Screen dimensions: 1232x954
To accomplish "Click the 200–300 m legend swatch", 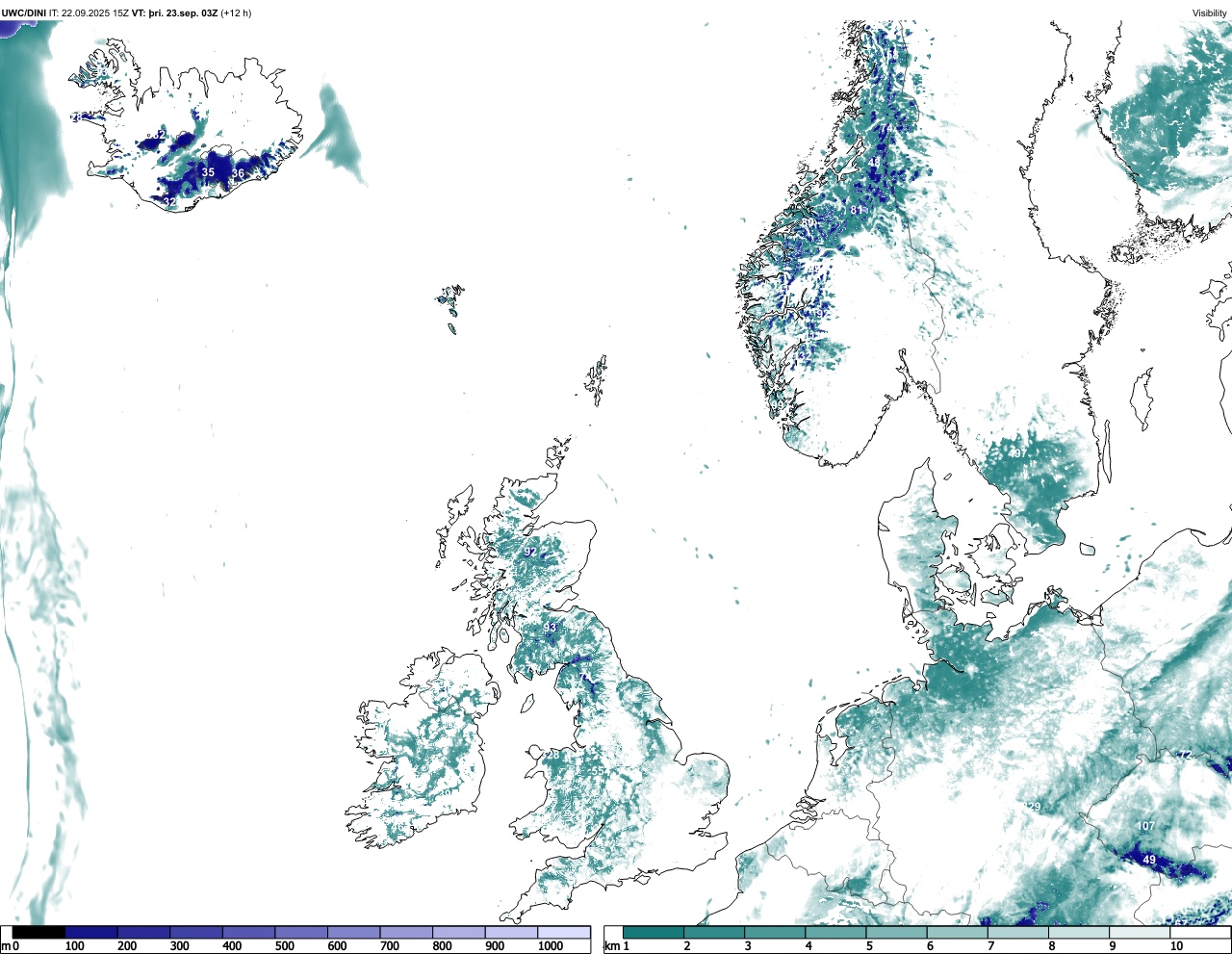I will point(144,933).
